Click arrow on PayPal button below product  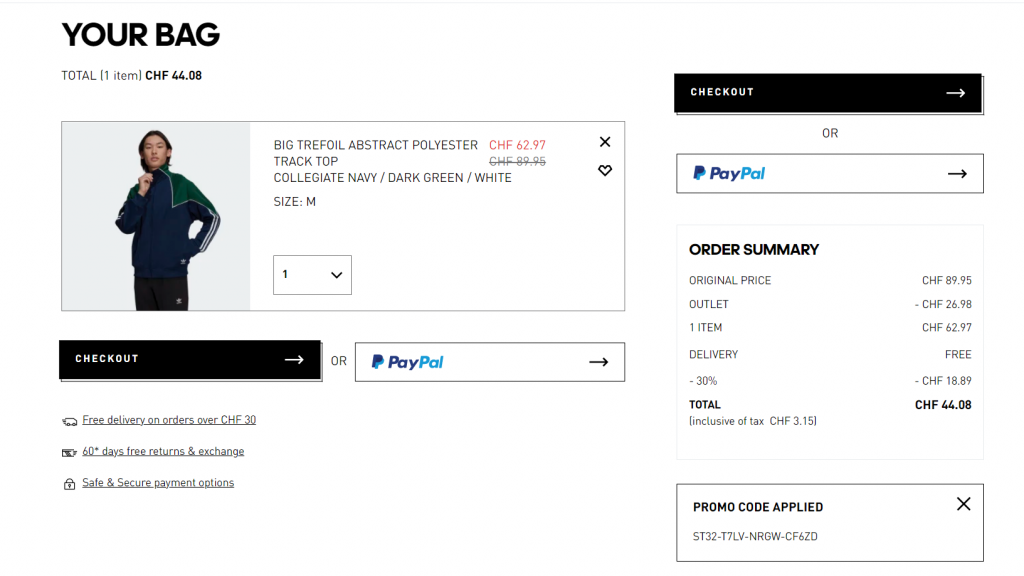click(598, 362)
